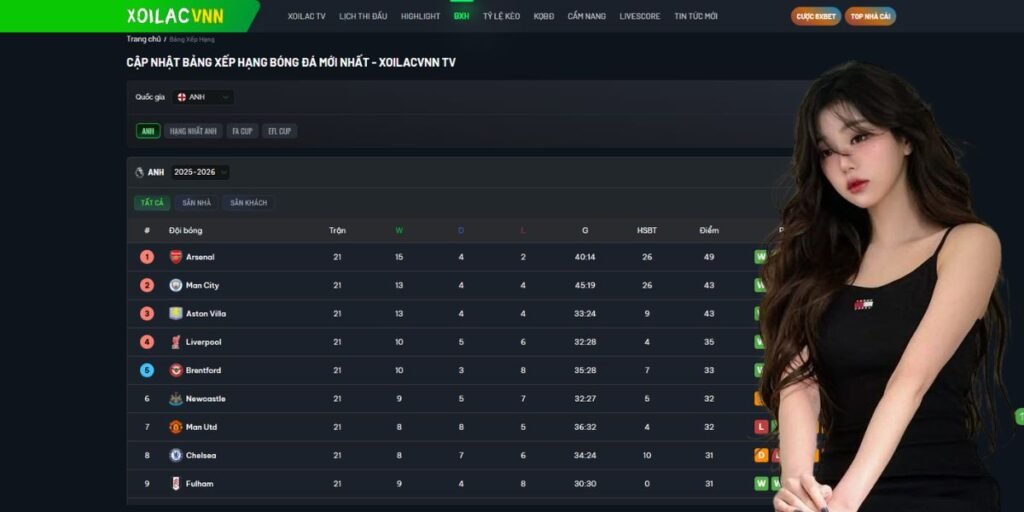Screen dimensions: 1024x512
Task: Switch to the FA Cup tab
Action: point(242,131)
